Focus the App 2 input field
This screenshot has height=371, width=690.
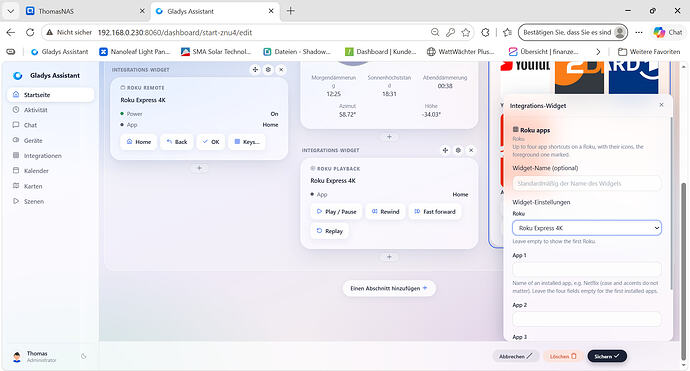coord(587,319)
